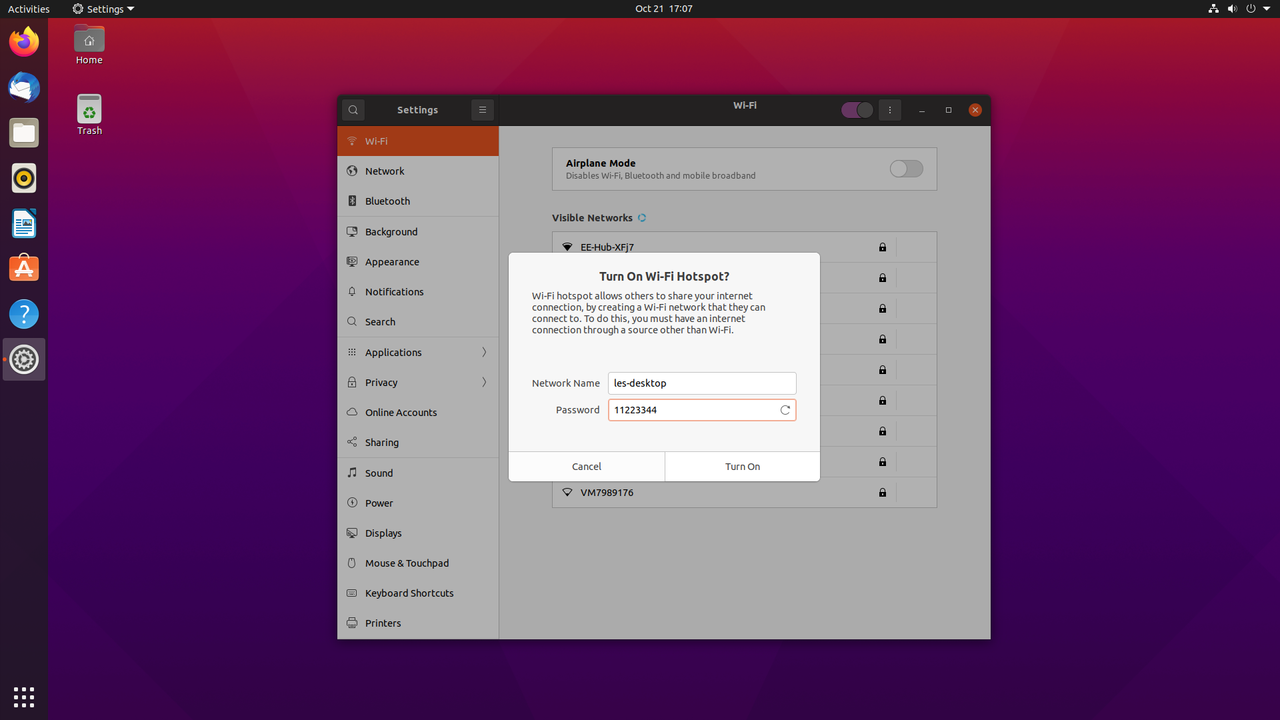Select Search in the Settings sidebar
Screen dimensions: 1280x720
[x=418, y=322]
